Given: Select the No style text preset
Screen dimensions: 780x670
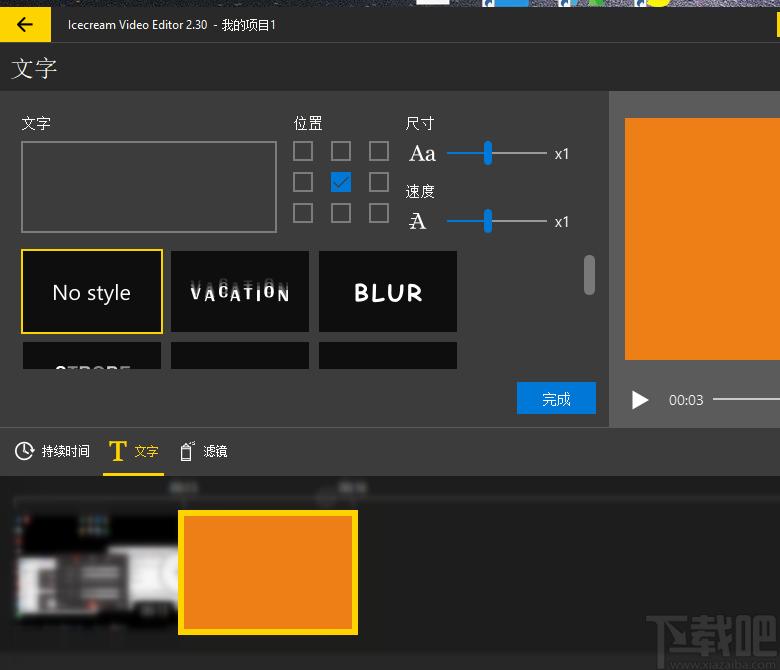Looking at the screenshot, I should pos(92,291).
